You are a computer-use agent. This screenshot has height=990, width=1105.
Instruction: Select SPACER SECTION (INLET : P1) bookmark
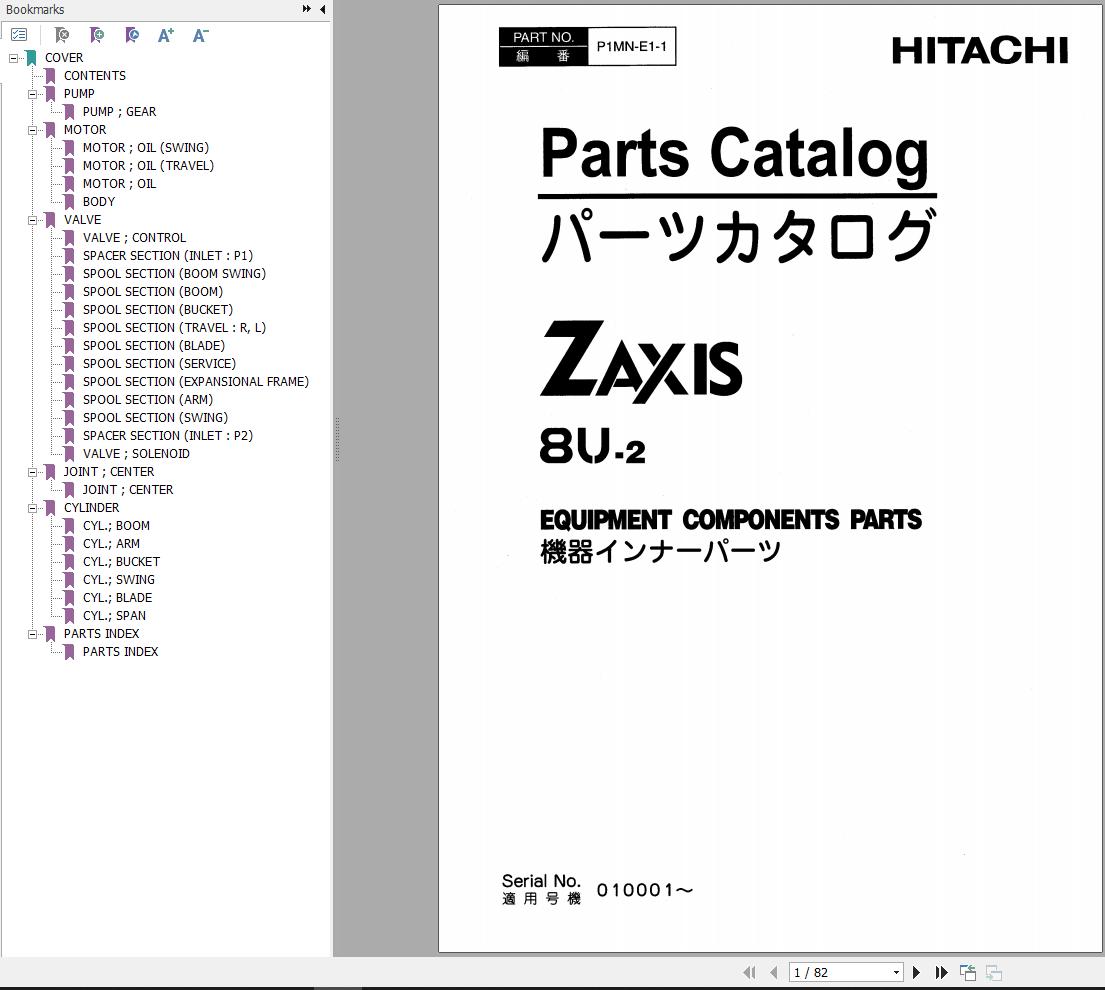coord(168,256)
